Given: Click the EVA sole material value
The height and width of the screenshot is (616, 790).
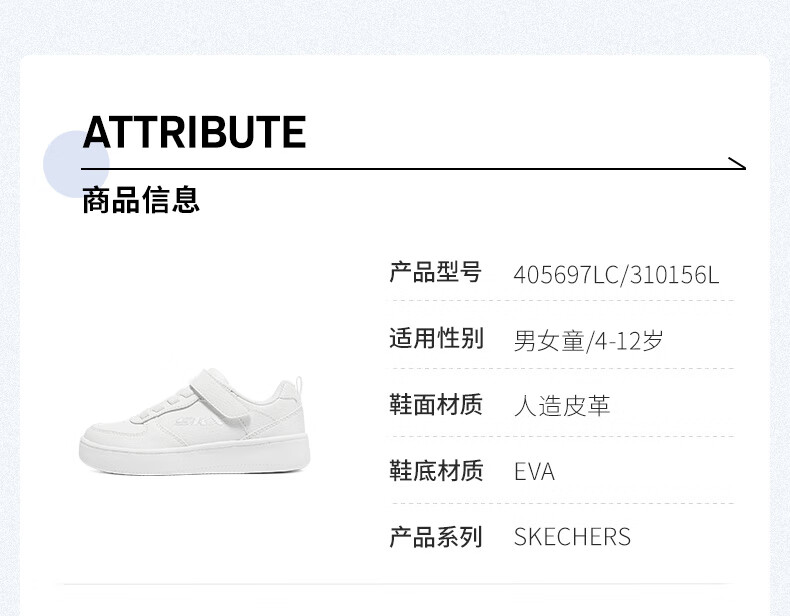Looking at the screenshot, I should coord(534,472).
